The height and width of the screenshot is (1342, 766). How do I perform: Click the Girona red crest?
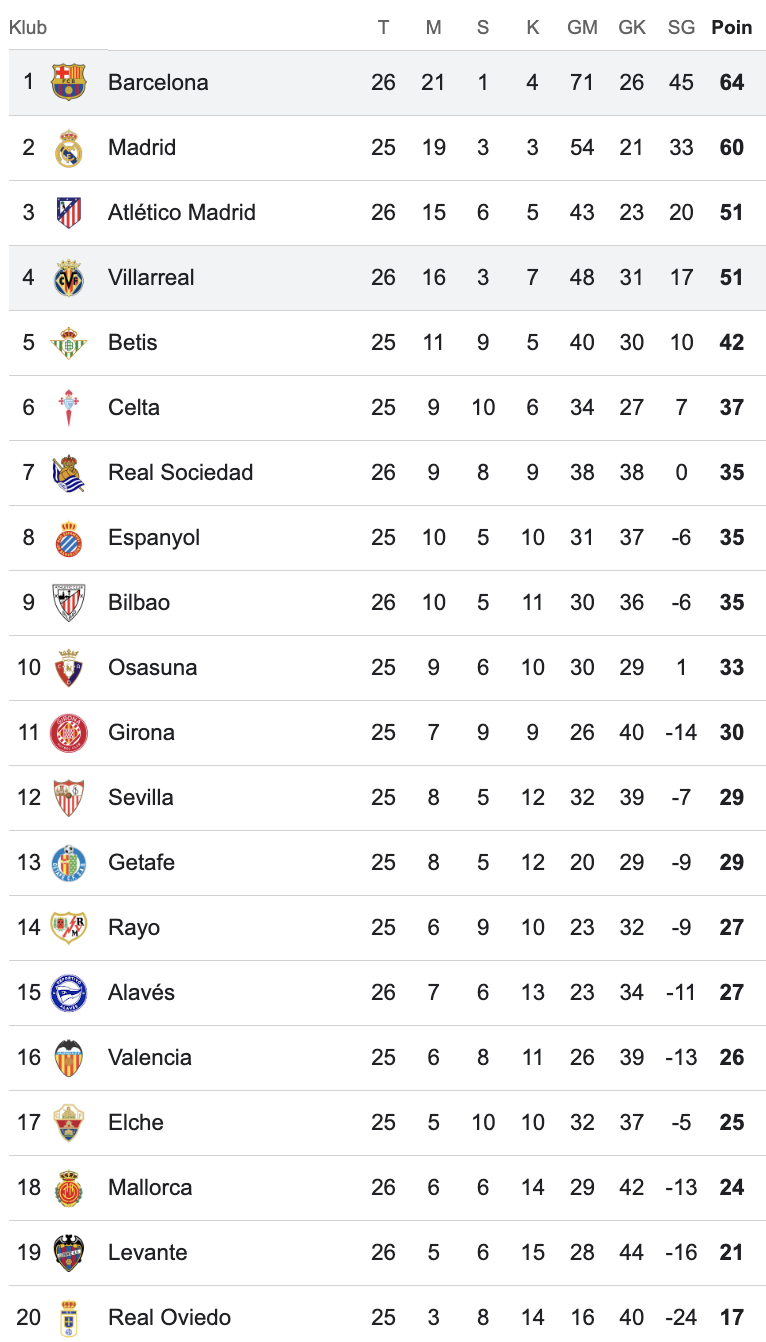[x=69, y=732]
